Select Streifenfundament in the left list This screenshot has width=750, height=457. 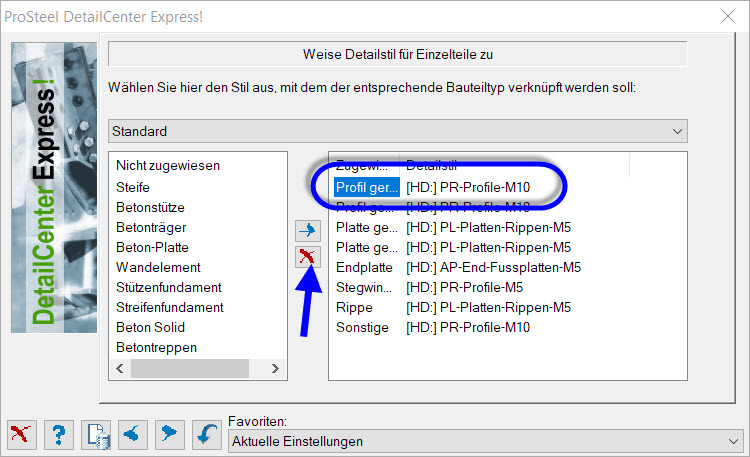coord(170,308)
